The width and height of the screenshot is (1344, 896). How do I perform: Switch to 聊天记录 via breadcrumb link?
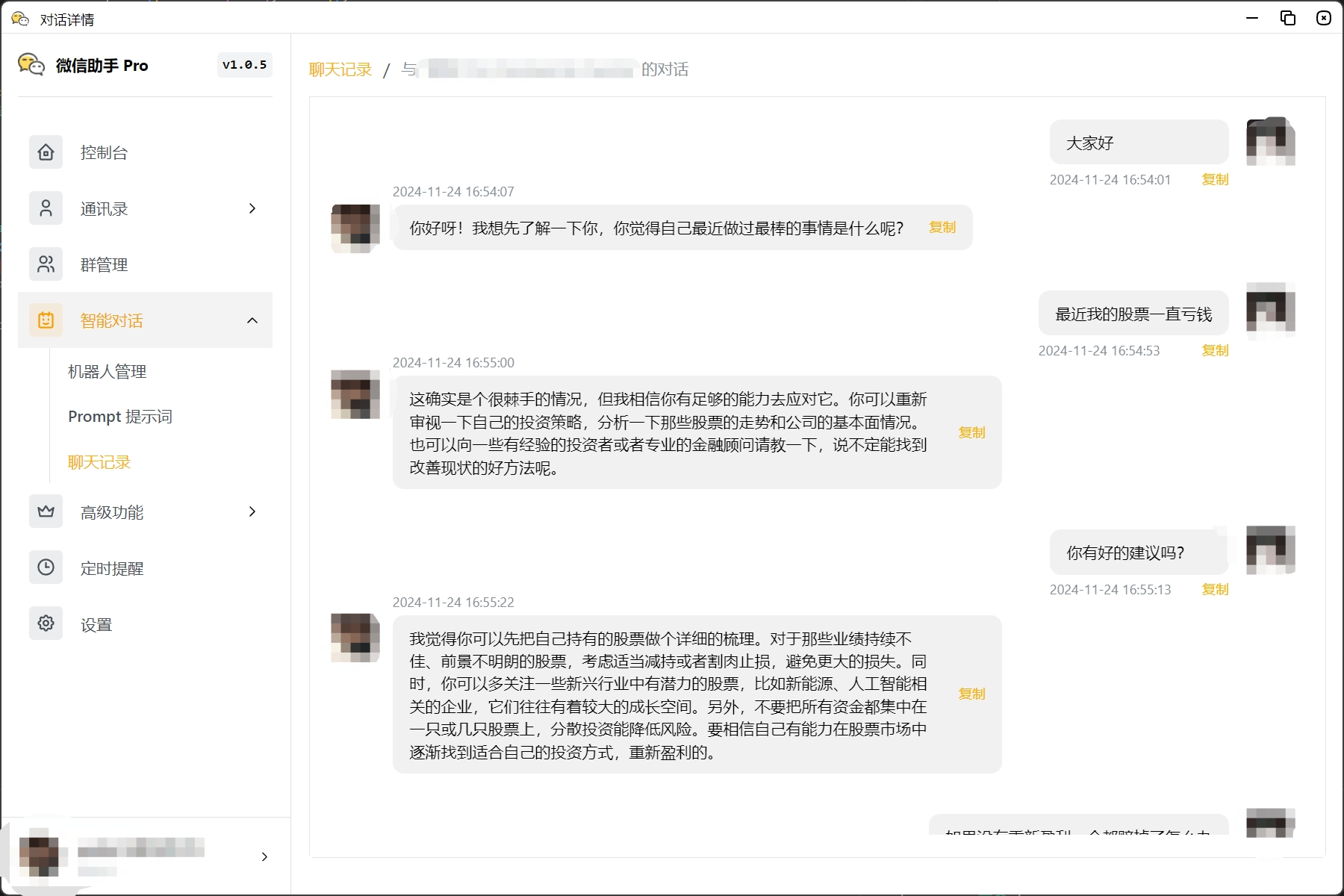340,69
